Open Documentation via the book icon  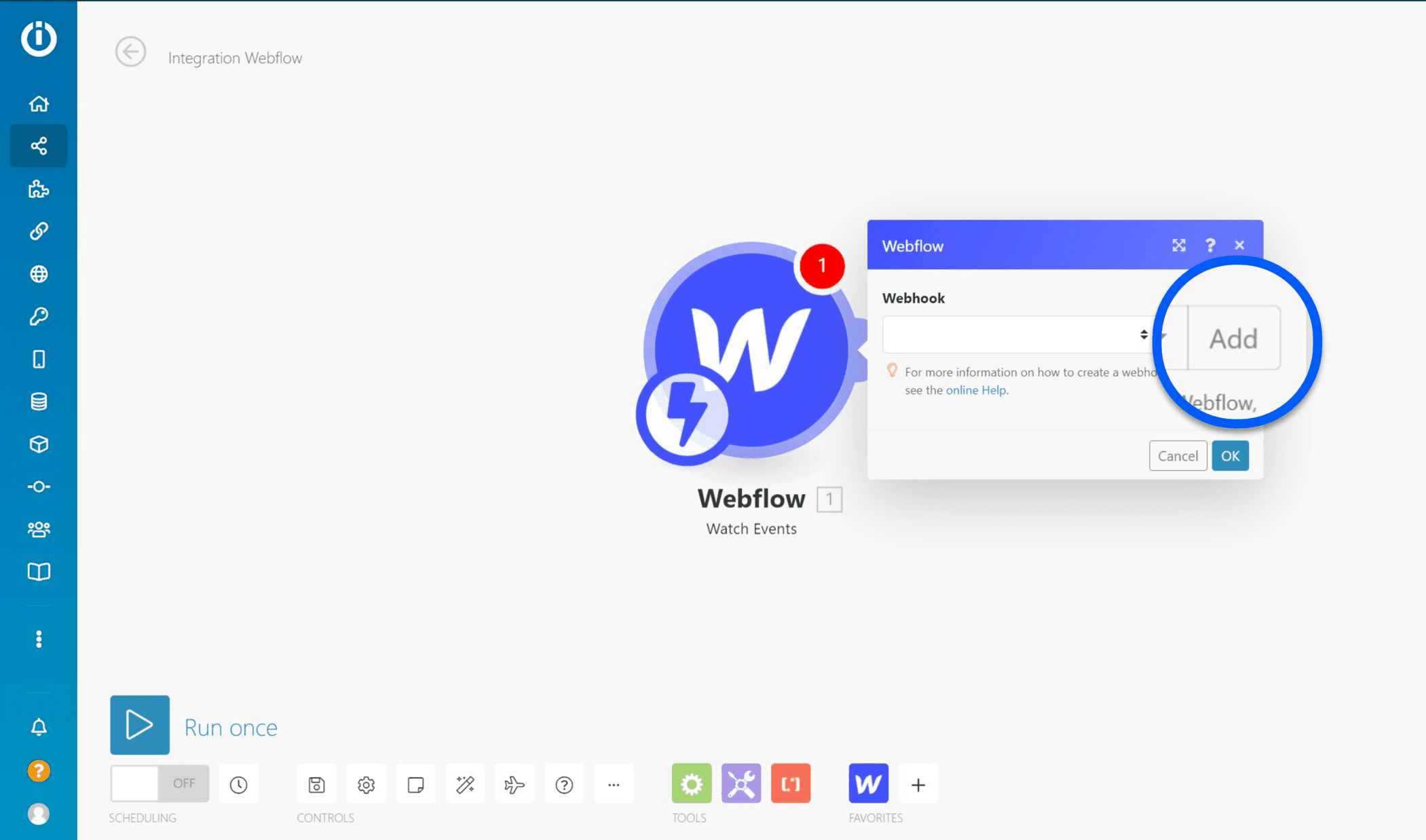39,572
